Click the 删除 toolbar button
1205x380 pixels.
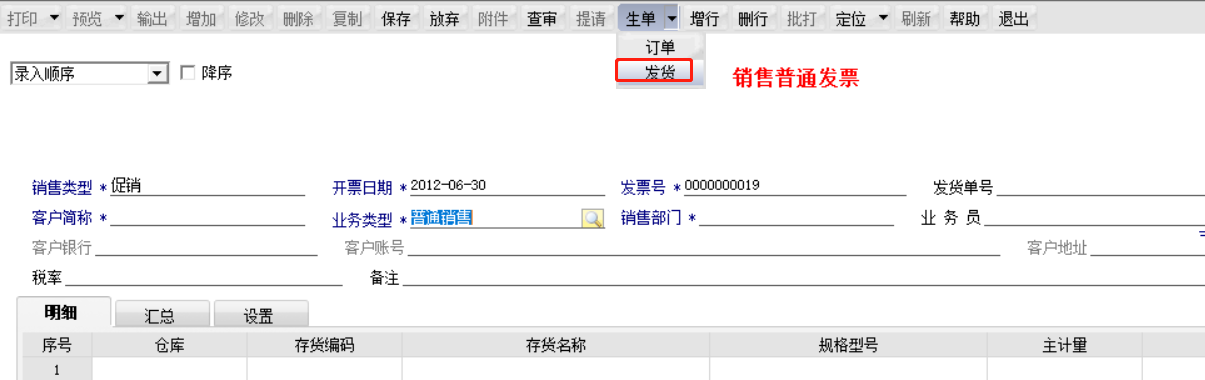coord(299,19)
